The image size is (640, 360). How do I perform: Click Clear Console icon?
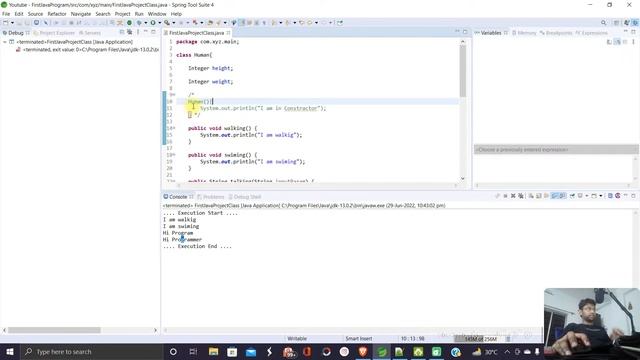coord(531,196)
